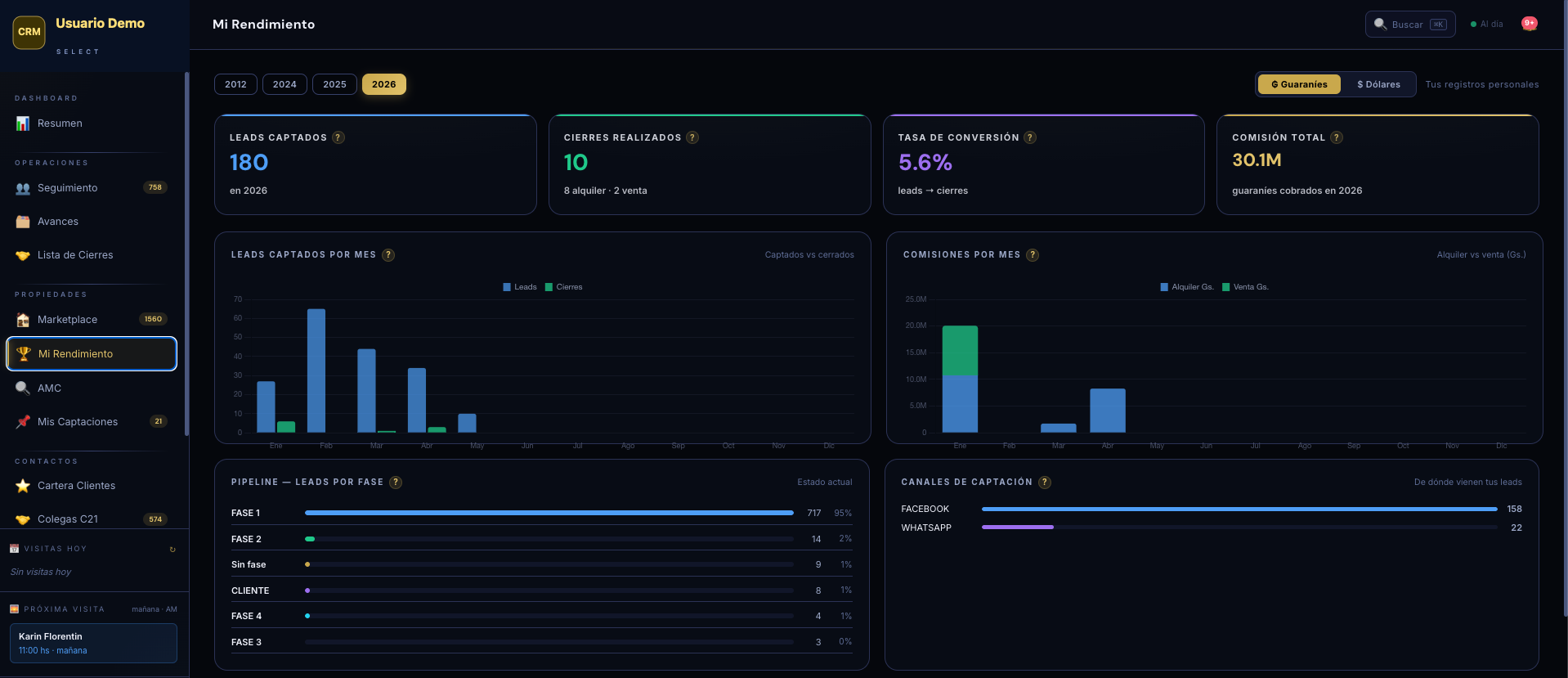The width and height of the screenshot is (1568, 678).
Task: Click the CLIENTE pipeline row label
Action: tap(250, 590)
